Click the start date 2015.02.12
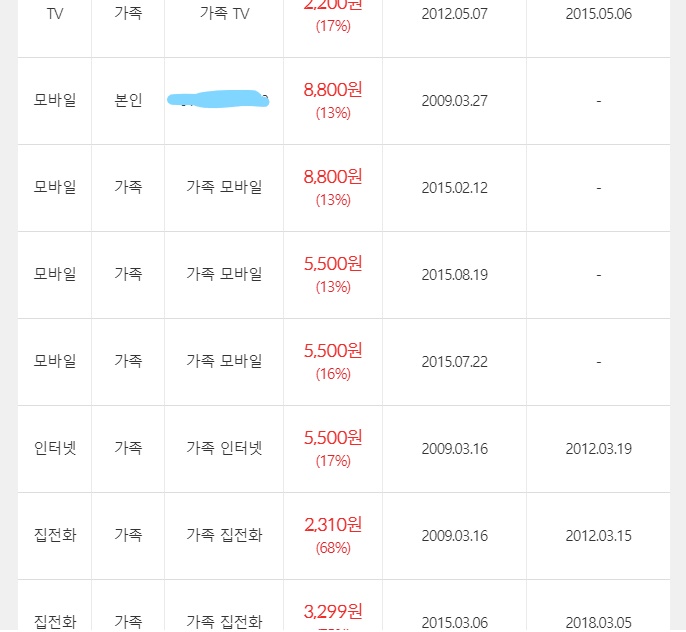The image size is (686, 632). [x=454, y=188]
